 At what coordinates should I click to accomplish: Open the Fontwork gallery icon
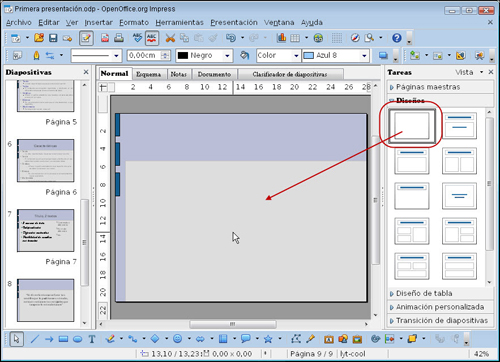coord(329,339)
